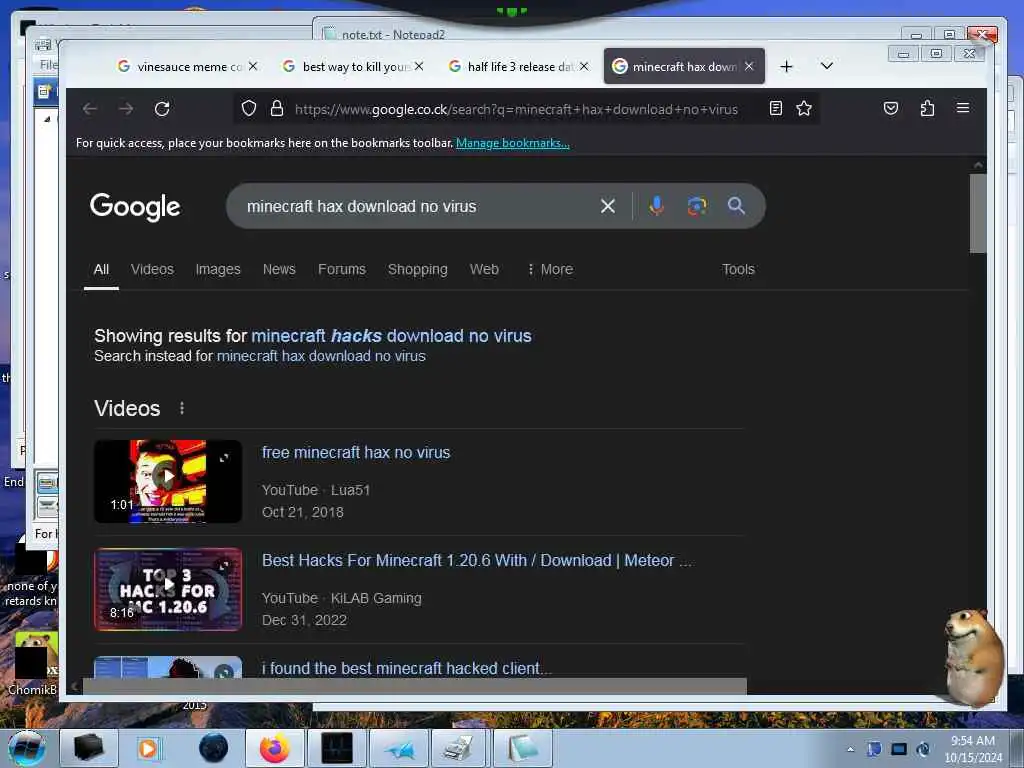Open Firefox from the taskbar
Screen dimensions: 1024x768
tap(274, 748)
